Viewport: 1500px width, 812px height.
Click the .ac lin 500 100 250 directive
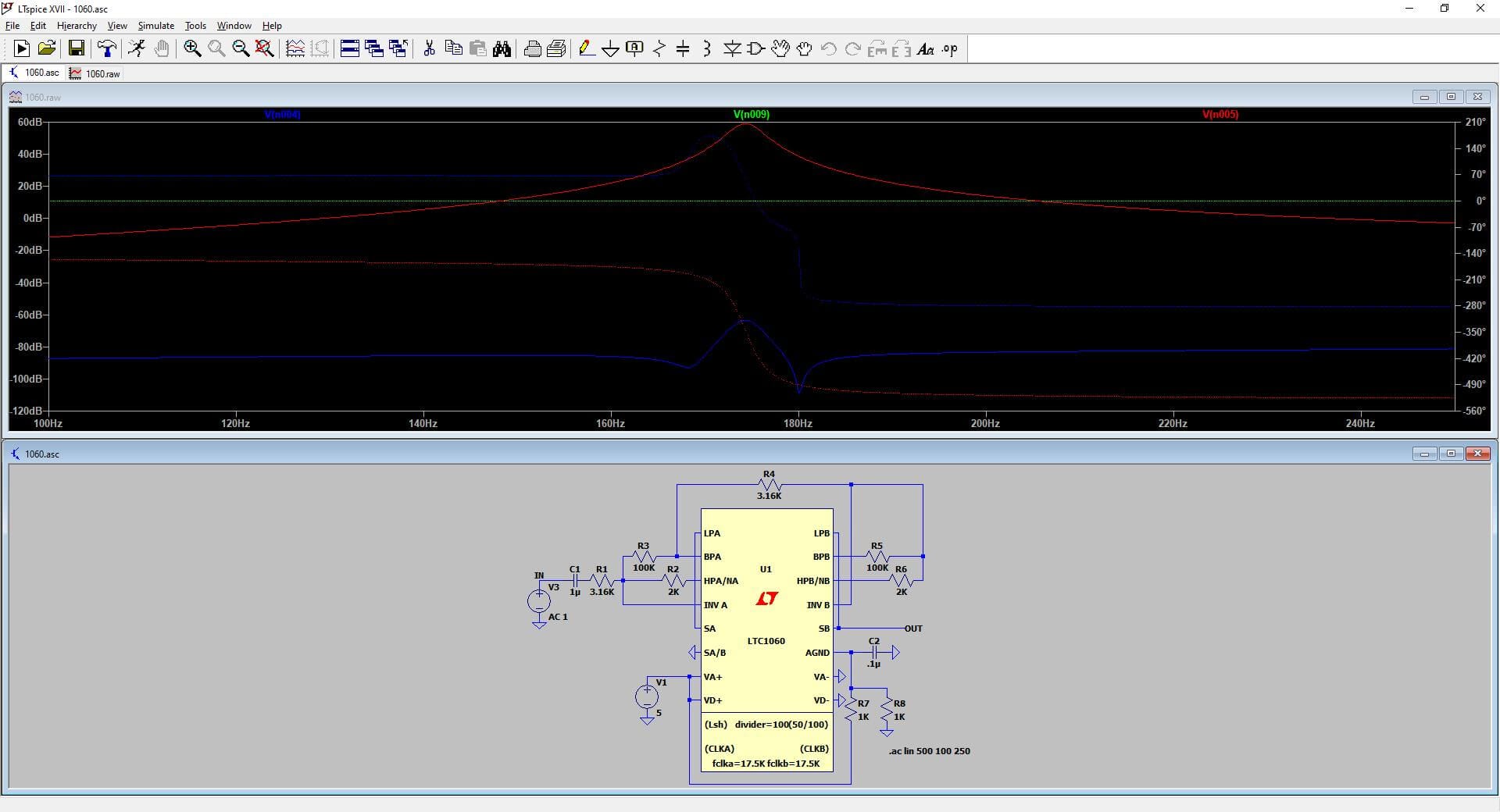coord(928,751)
